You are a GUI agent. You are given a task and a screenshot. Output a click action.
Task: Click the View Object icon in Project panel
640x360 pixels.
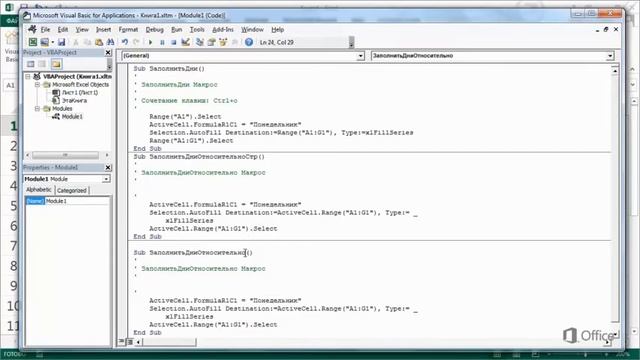42,64
